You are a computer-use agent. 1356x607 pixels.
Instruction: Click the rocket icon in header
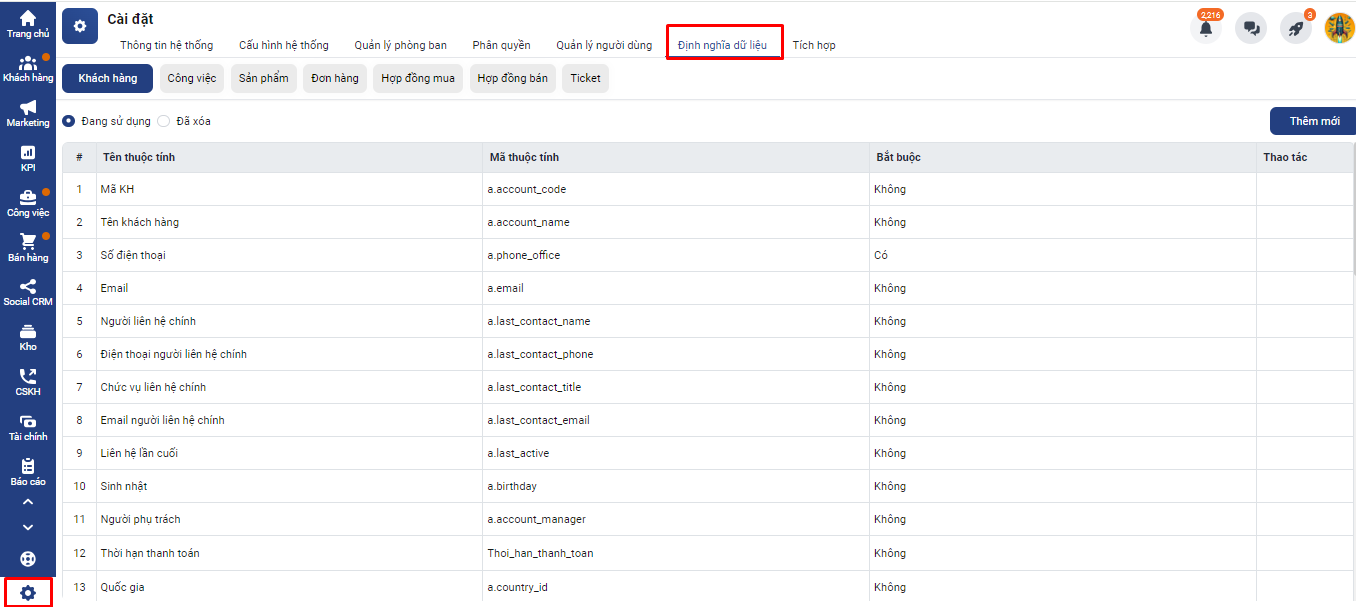point(1296,28)
